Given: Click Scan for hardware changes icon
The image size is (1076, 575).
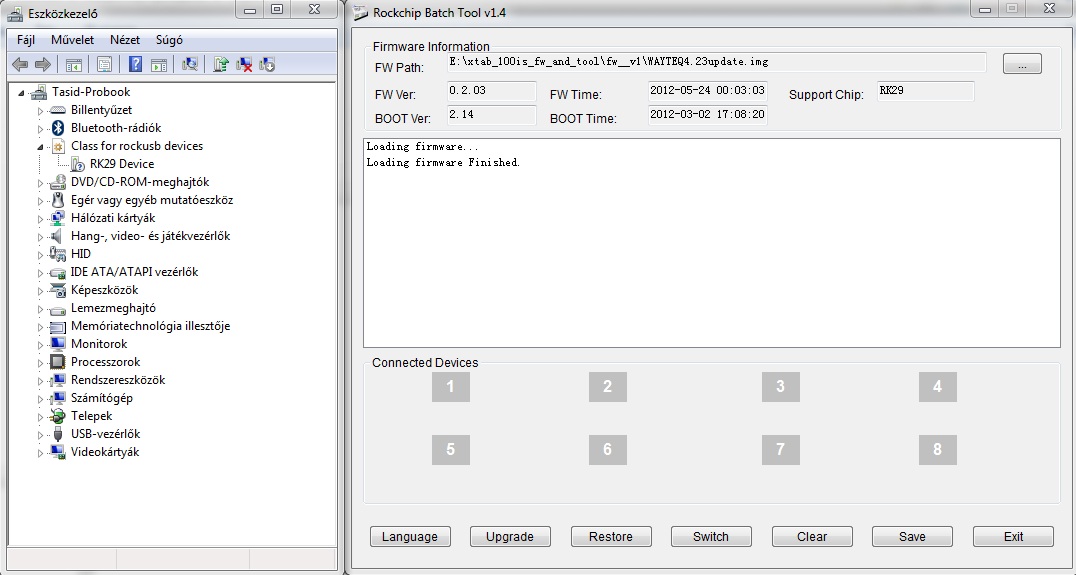Looking at the screenshot, I should click(x=190, y=64).
